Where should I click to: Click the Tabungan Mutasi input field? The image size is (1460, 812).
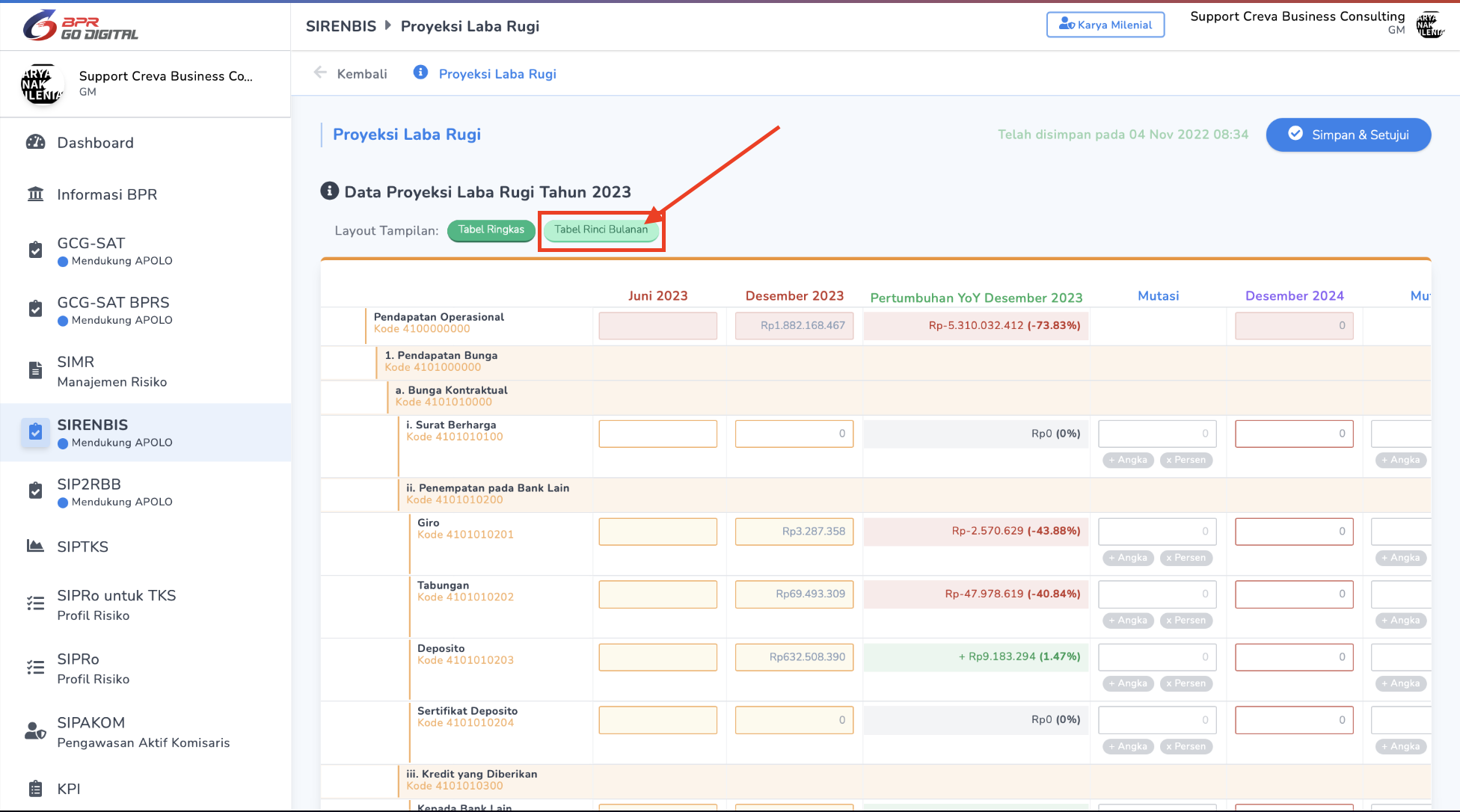pos(1158,594)
